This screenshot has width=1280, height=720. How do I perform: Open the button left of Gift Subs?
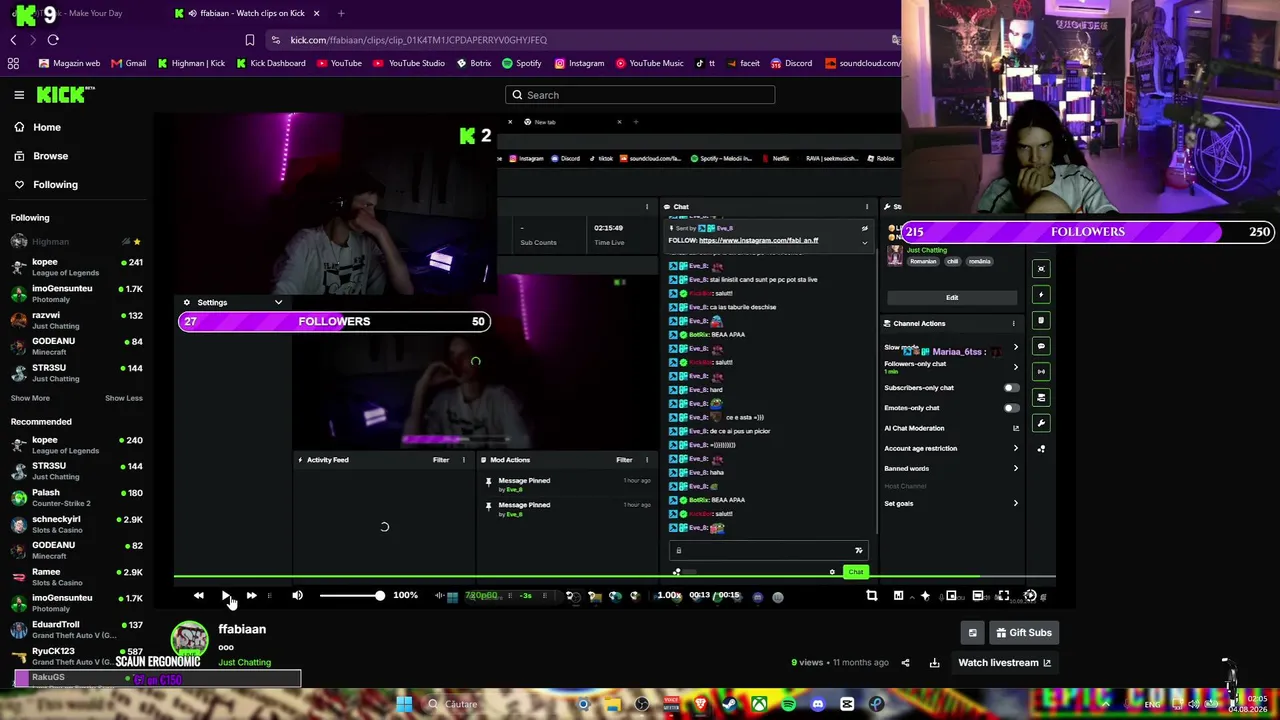(972, 633)
